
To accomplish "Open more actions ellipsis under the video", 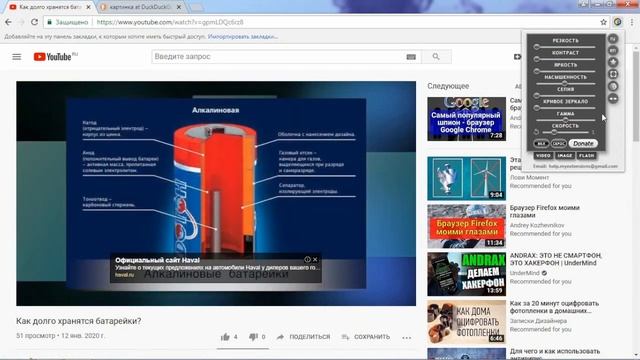I will click(x=406, y=338).
